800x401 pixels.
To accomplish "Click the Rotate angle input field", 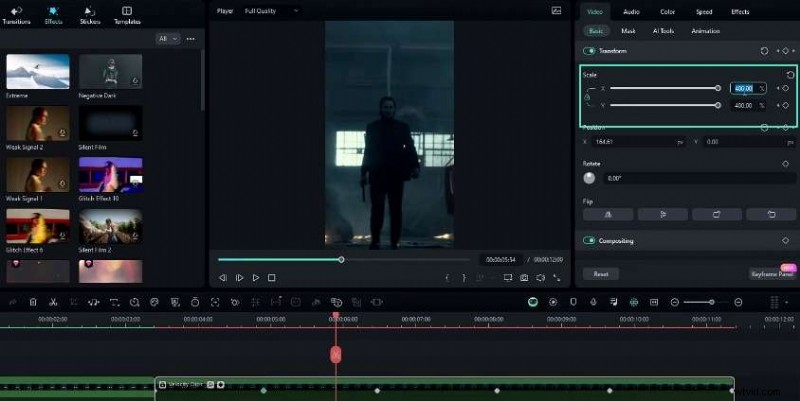I will tap(699, 179).
